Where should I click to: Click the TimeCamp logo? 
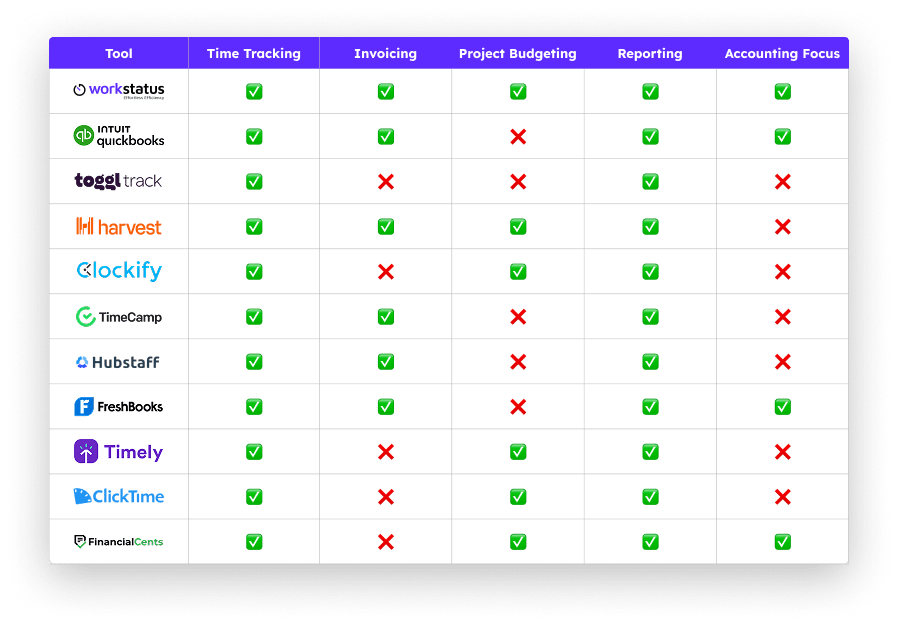[x=118, y=317]
